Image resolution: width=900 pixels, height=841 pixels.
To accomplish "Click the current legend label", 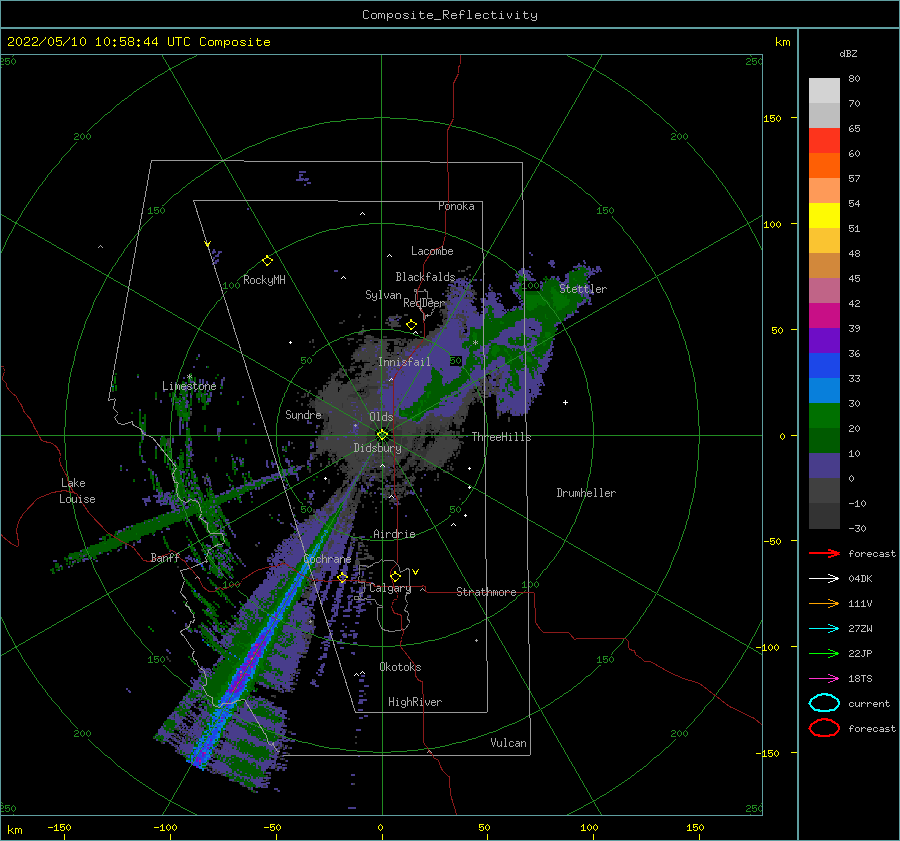I will [x=869, y=704].
